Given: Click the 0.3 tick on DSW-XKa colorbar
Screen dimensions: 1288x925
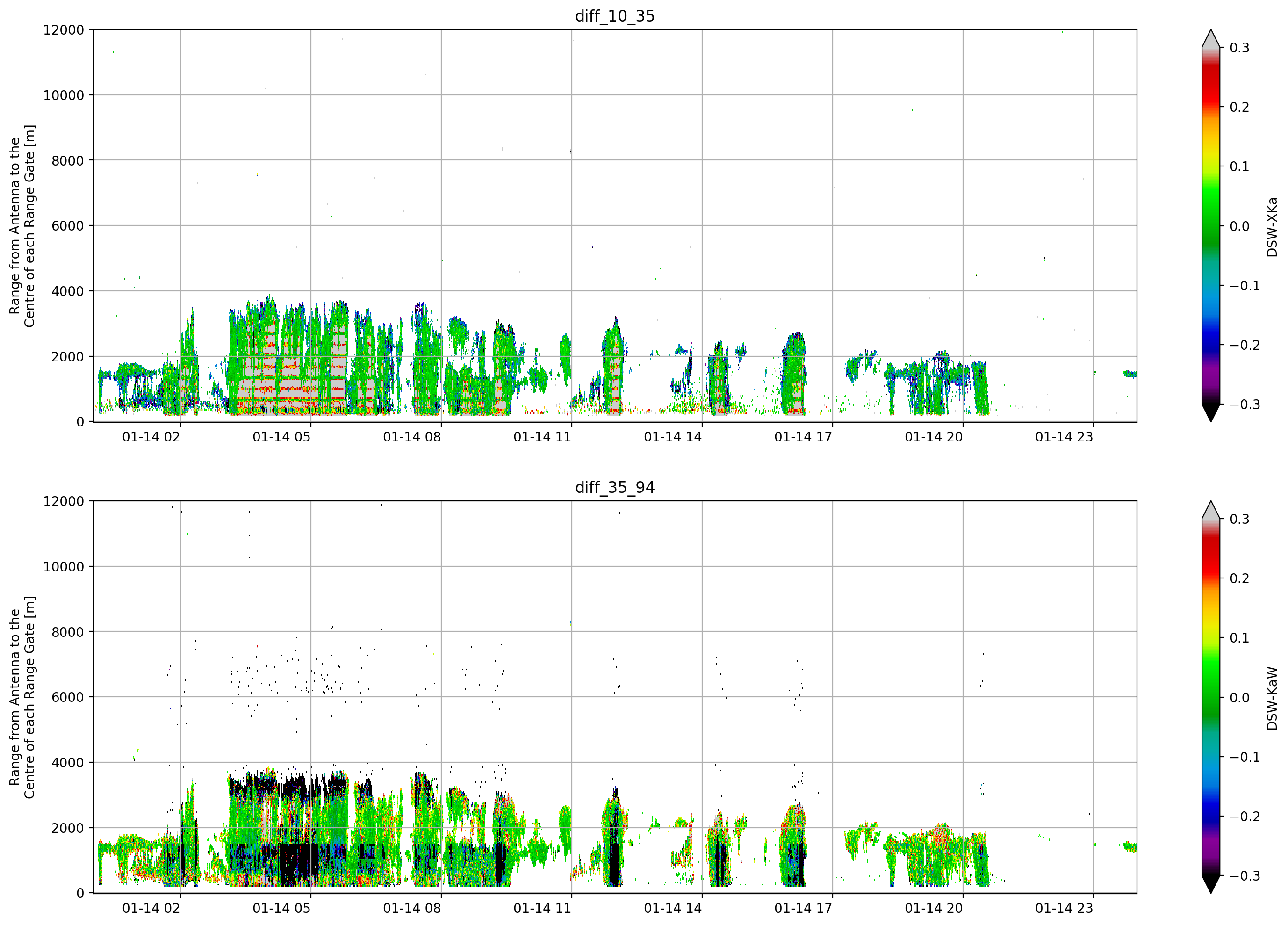Looking at the screenshot, I should tap(1240, 48).
